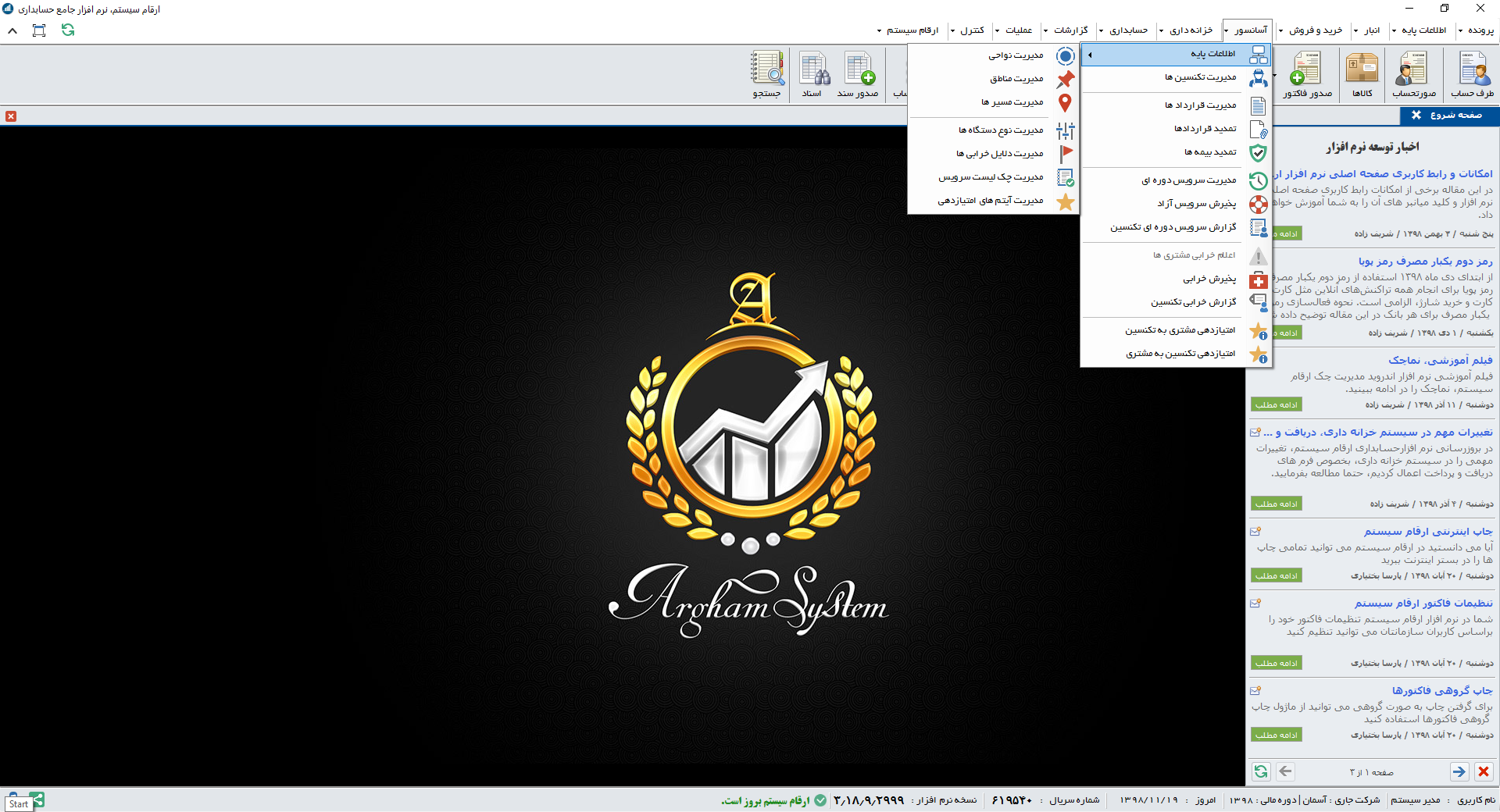This screenshot has width=1500, height=812.
Task: Choose مدیریت دلایل خرابی ها in submenu
Action: point(993,154)
